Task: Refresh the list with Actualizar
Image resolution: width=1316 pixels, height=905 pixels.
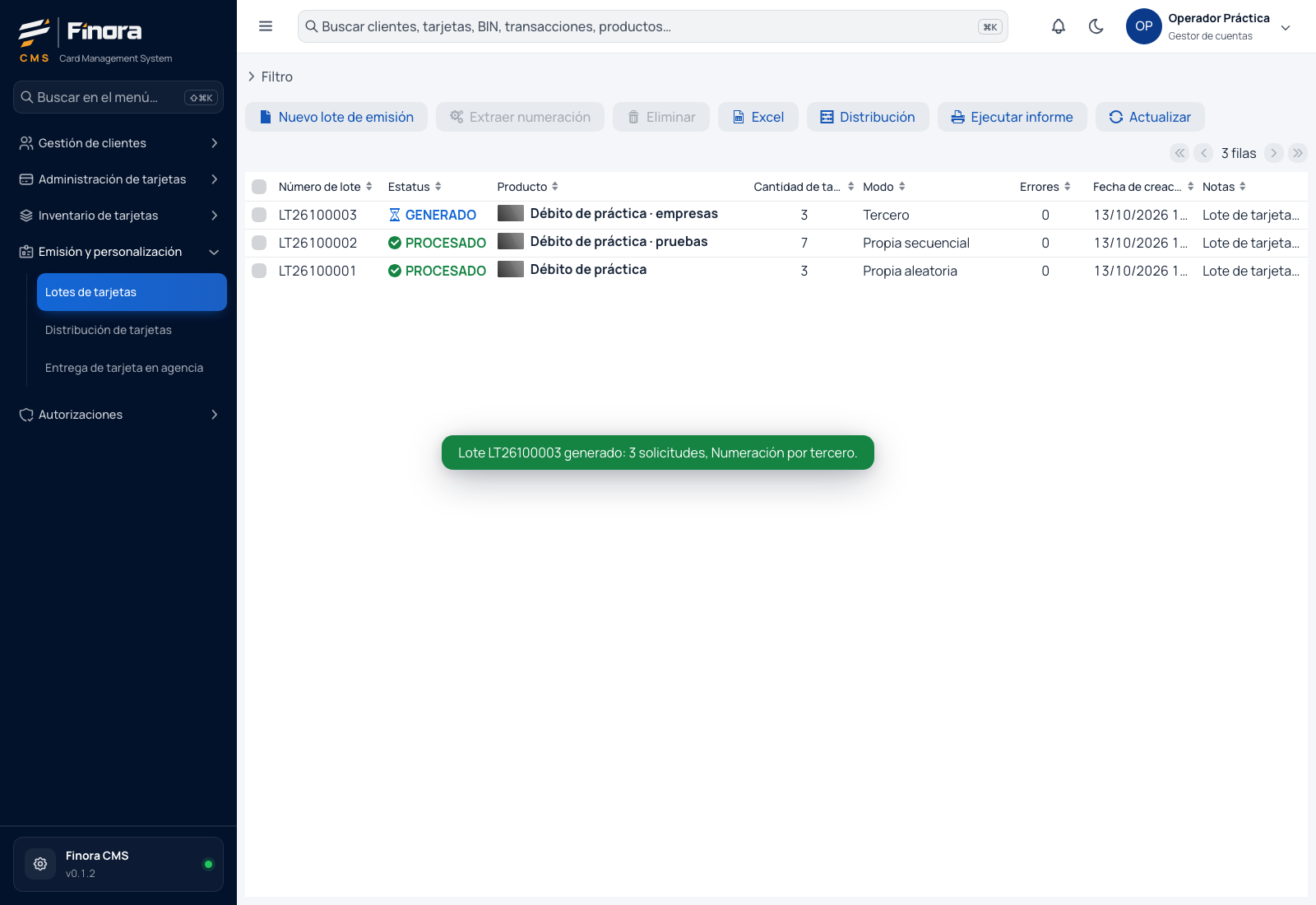Action: tap(1150, 117)
